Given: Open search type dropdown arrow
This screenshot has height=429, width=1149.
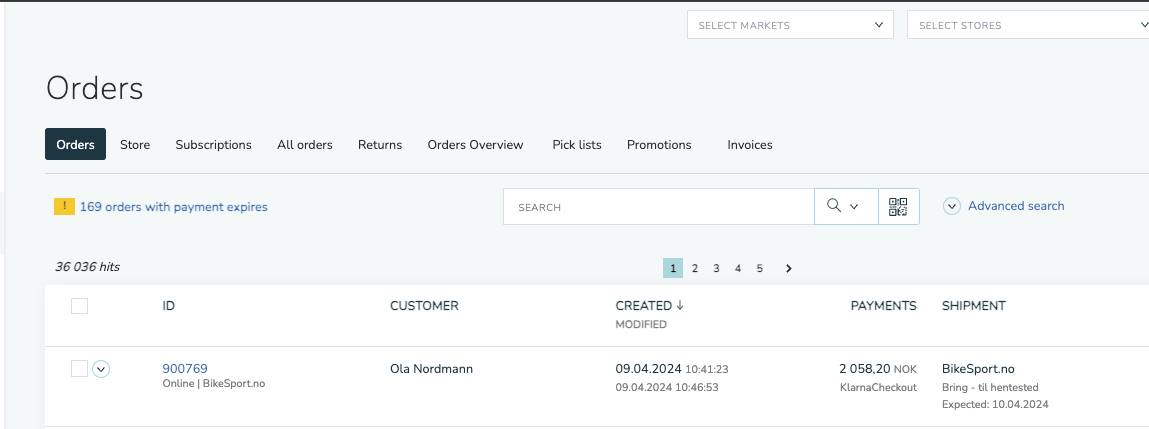Looking at the screenshot, I should (x=854, y=207).
